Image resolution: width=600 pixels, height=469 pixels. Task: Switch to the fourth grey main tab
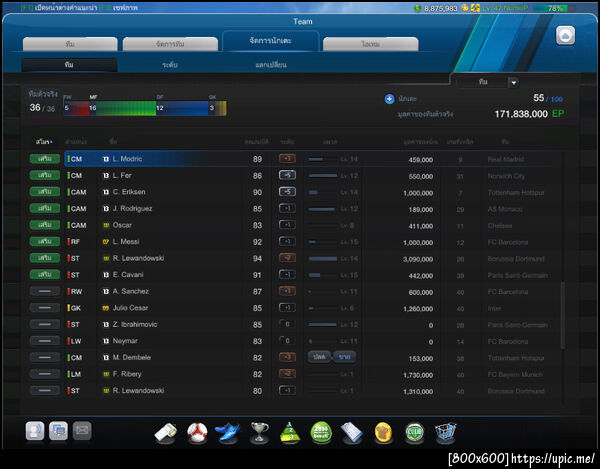(x=370, y=44)
